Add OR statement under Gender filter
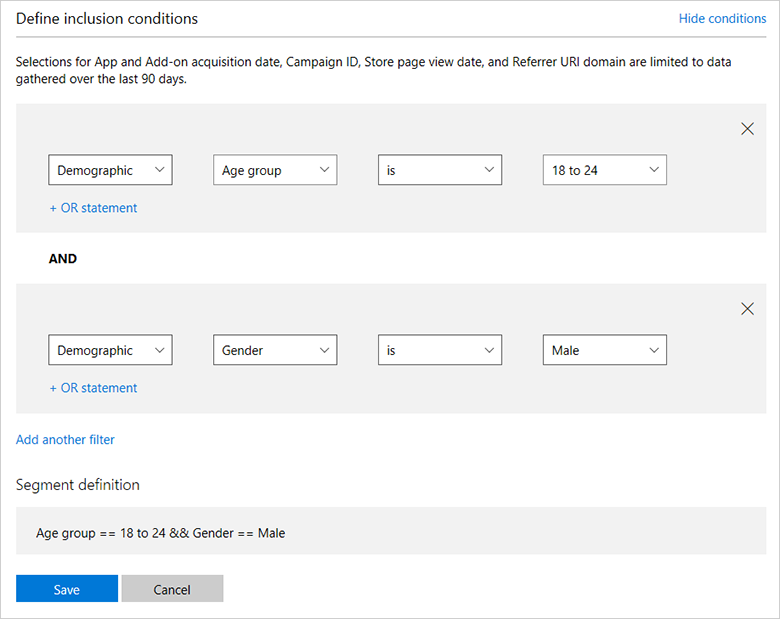This screenshot has width=780, height=619. coord(93,388)
